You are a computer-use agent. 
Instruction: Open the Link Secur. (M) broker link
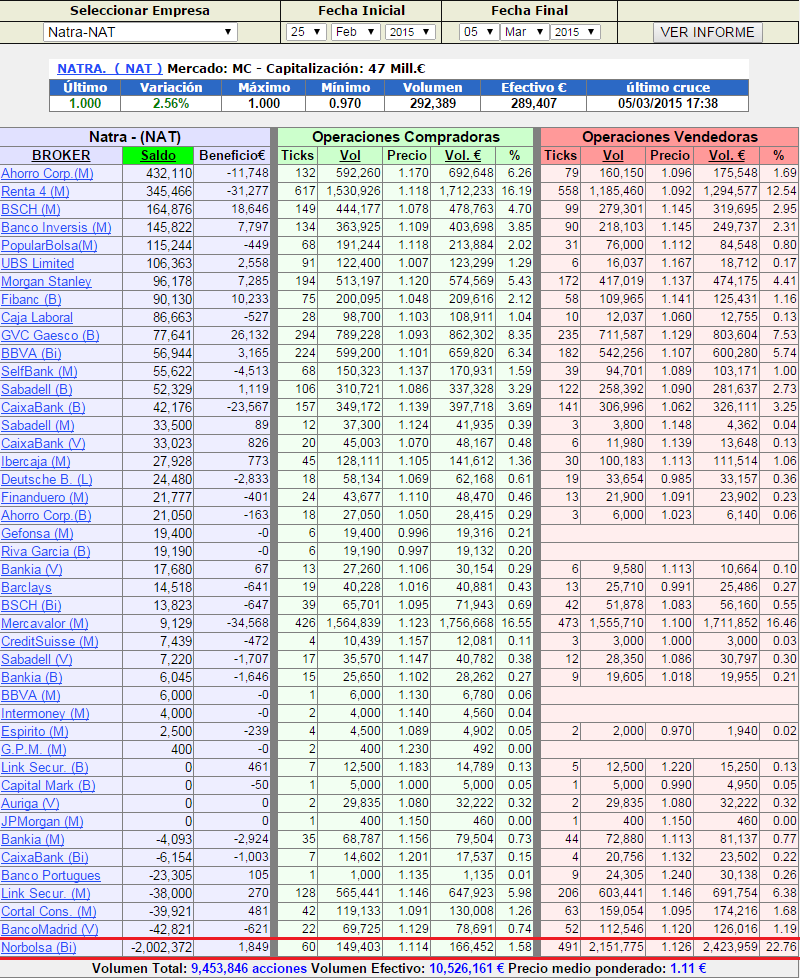(46, 894)
